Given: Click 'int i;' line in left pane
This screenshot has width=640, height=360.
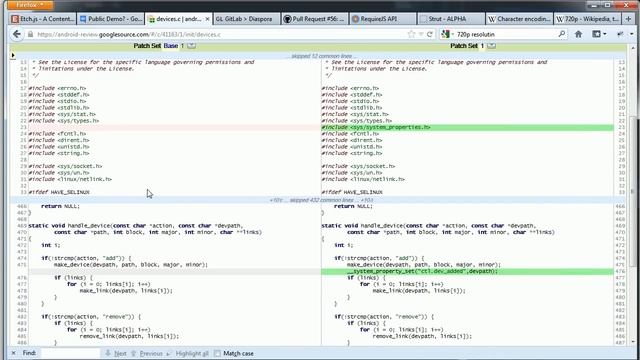Looking at the screenshot, I should point(51,245).
